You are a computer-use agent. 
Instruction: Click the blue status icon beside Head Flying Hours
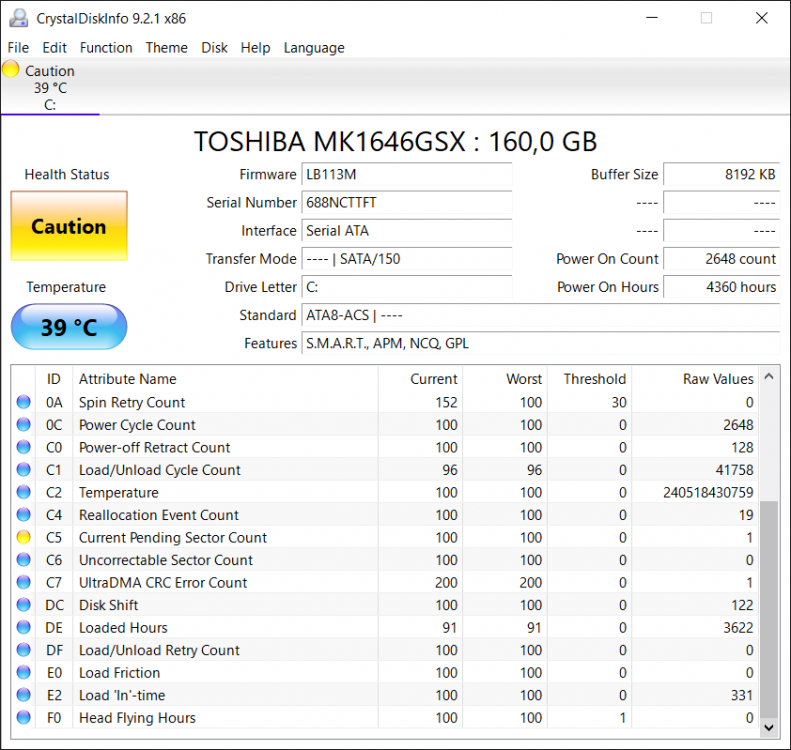click(x=24, y=718)
